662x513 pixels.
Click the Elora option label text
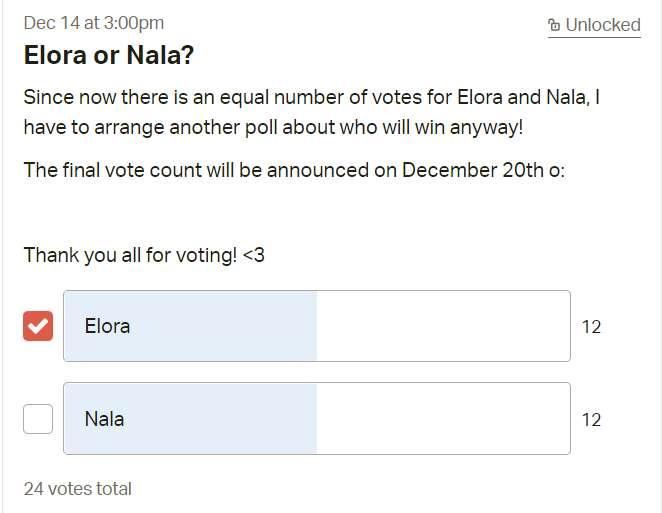coord(107,326)
